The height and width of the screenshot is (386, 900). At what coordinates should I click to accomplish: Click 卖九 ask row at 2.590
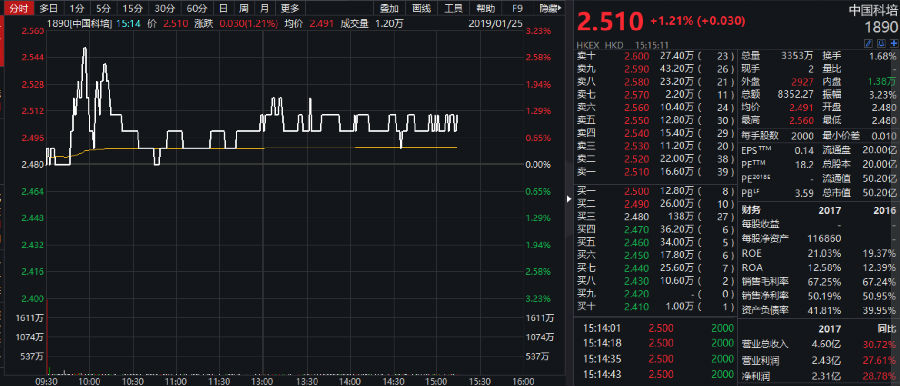click(655, 69)
